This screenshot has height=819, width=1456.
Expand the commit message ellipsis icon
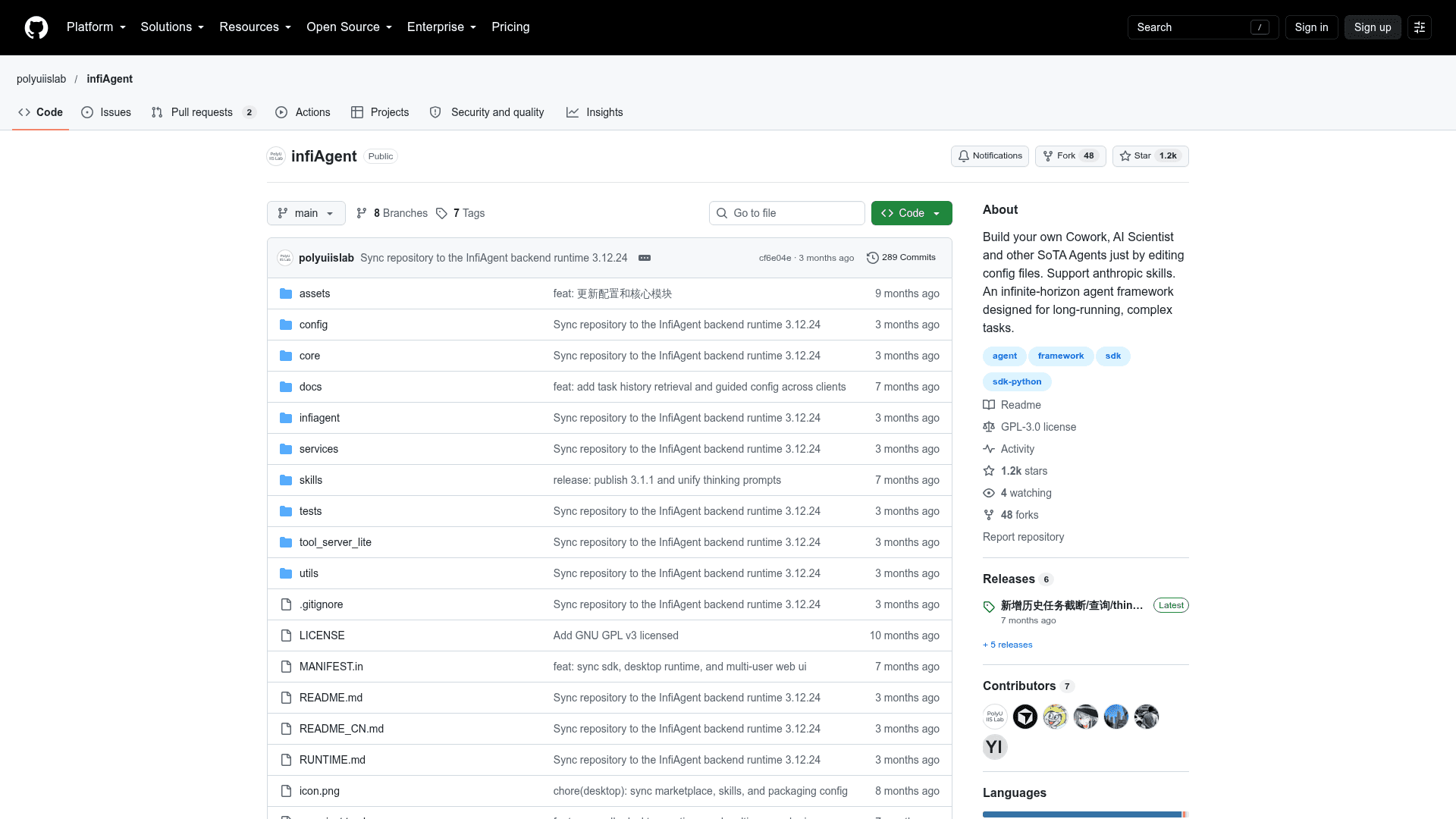point(645,258)
